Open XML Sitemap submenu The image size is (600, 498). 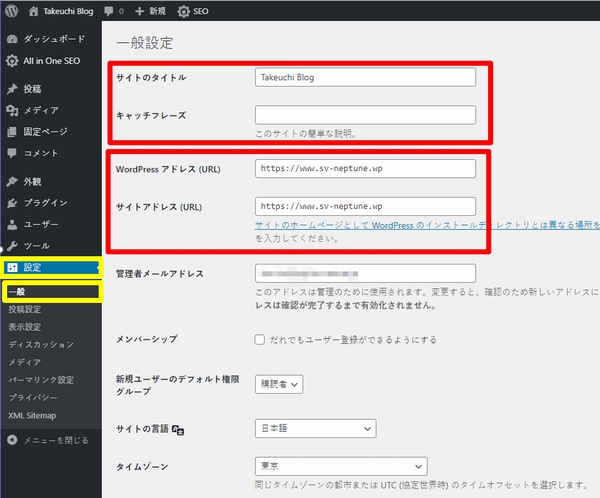tap(32, 415)
